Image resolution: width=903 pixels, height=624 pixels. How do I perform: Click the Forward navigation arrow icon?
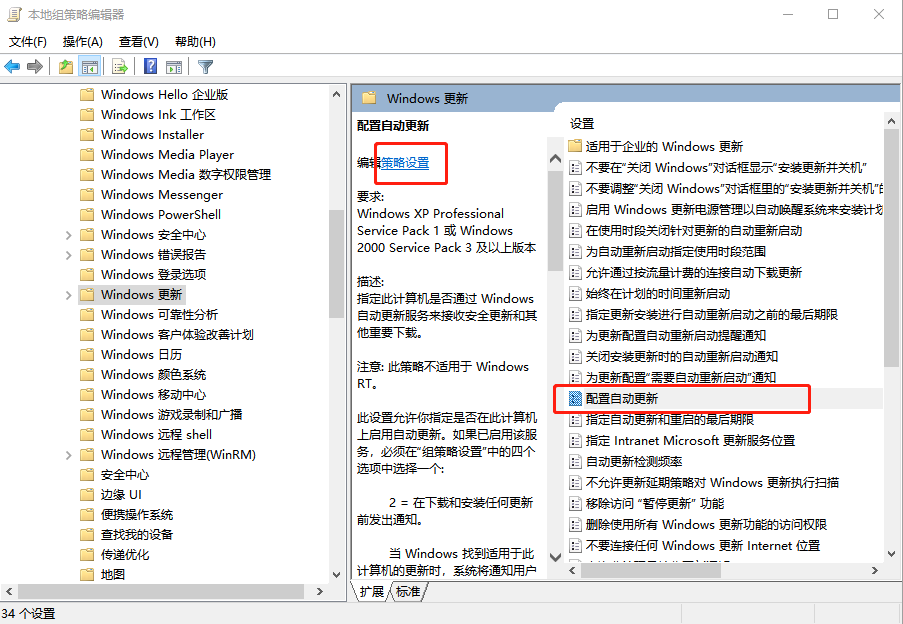(x=35, y=67)
